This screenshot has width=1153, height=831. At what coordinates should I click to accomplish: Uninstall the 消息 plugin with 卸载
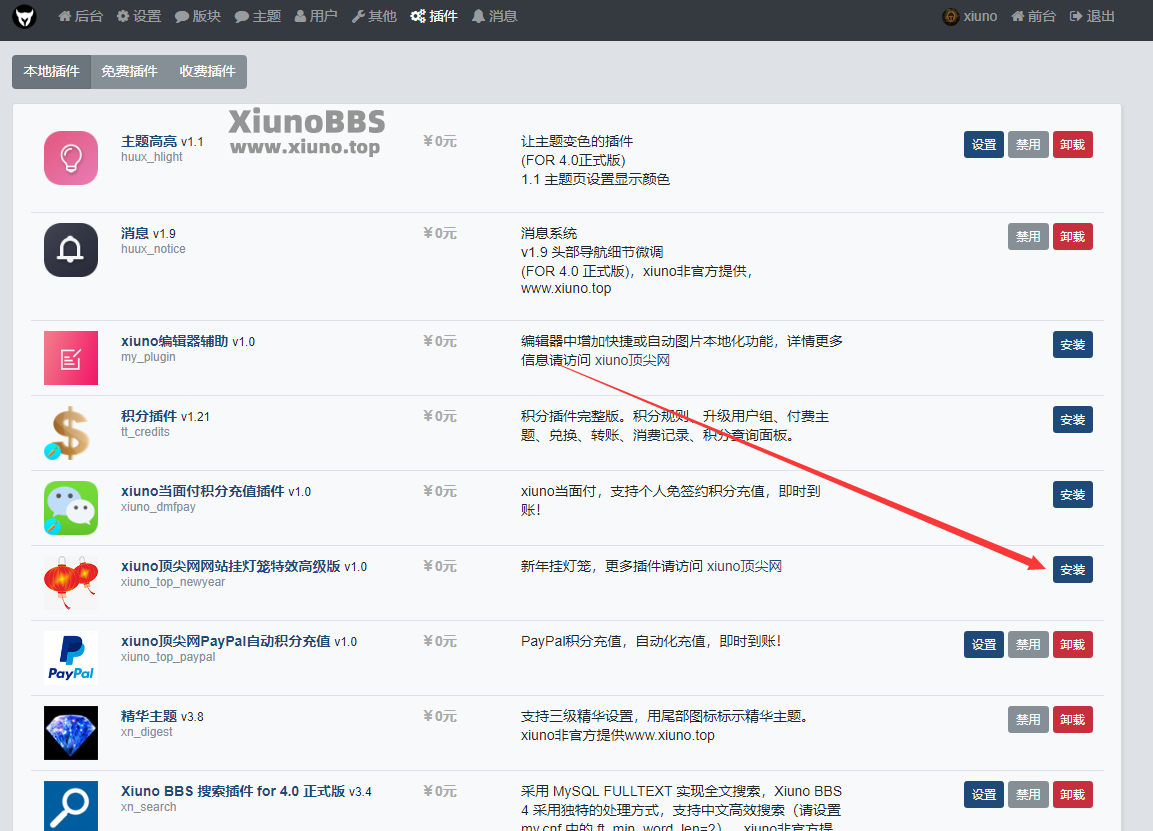[x=1073, y=237]
